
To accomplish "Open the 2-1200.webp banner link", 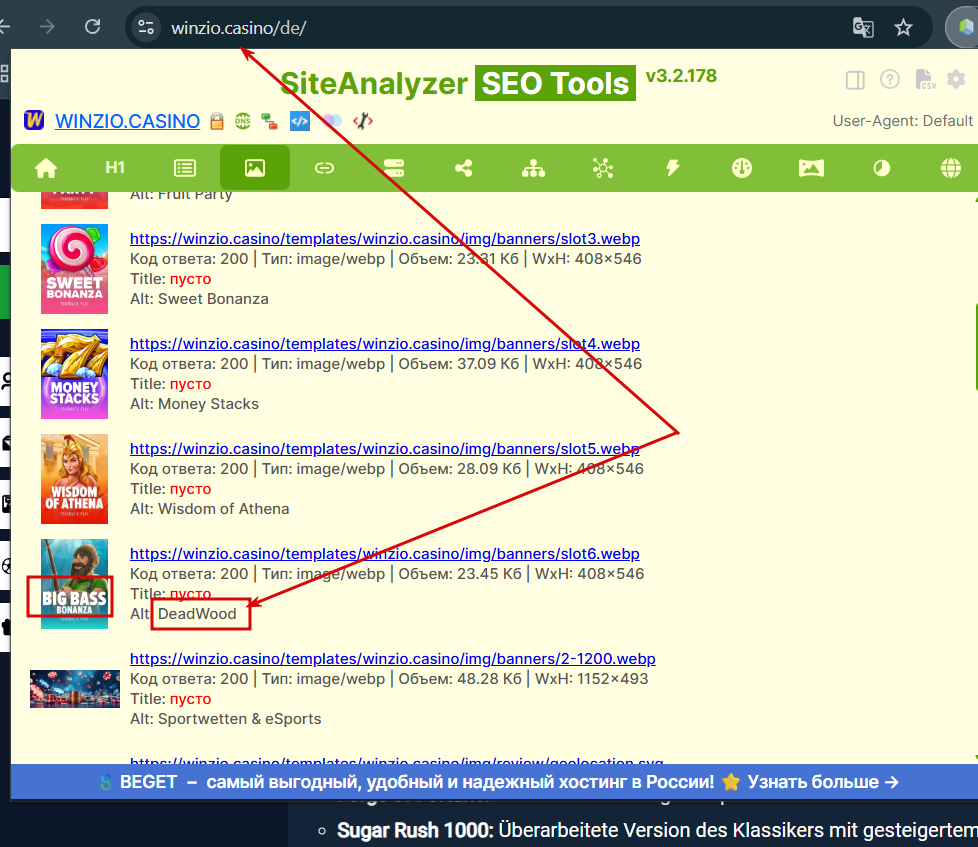I will [x=393, y=659].
